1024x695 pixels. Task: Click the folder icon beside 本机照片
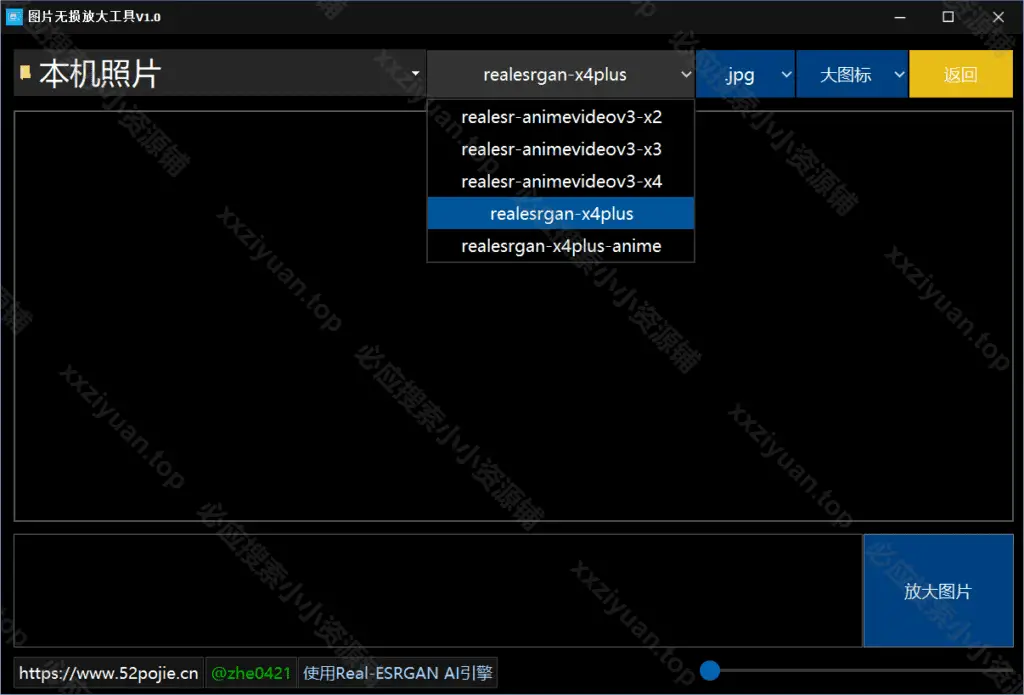pos(25,73)
